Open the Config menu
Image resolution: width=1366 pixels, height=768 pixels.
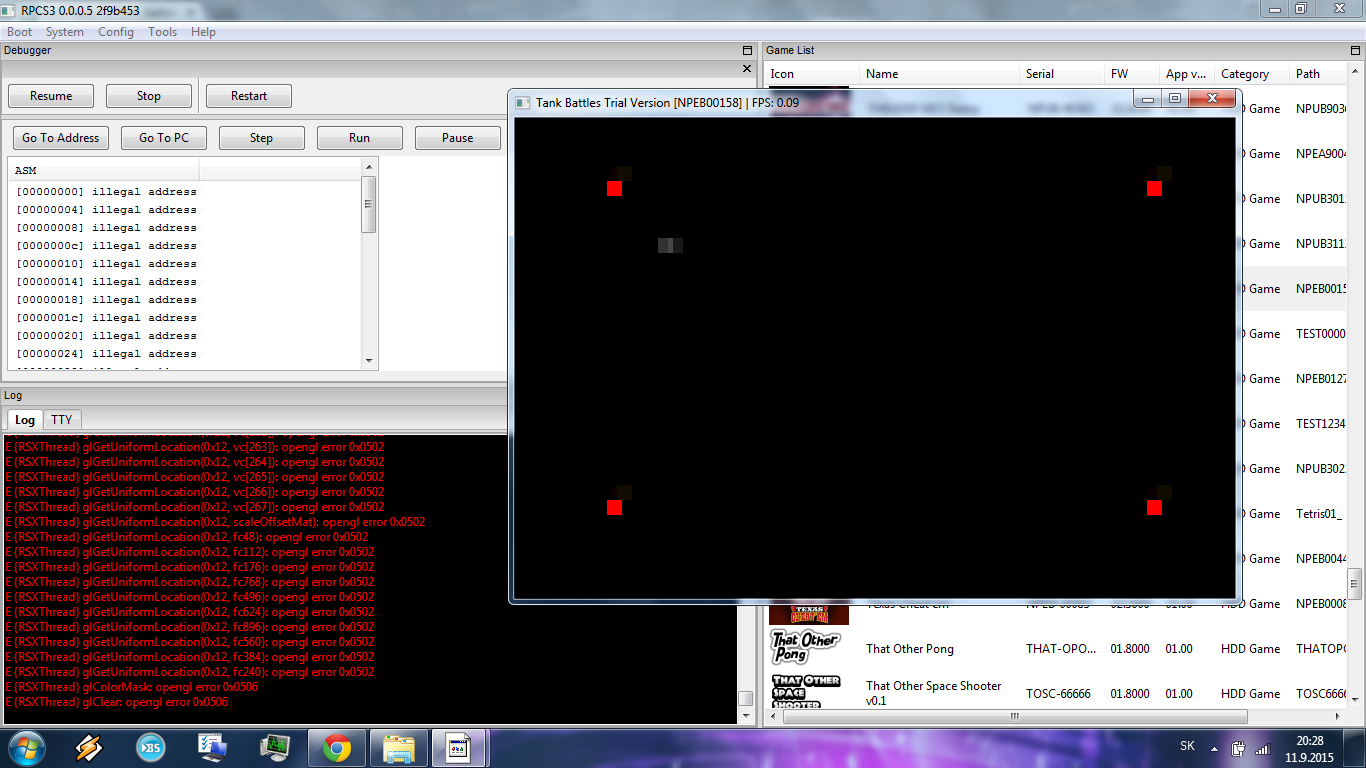point(116,32)
